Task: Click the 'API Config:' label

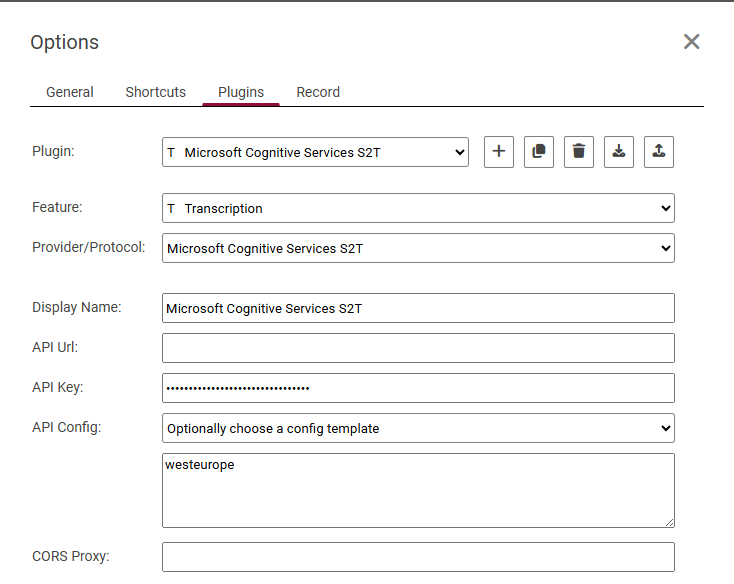Action: [x=66, y=427]
